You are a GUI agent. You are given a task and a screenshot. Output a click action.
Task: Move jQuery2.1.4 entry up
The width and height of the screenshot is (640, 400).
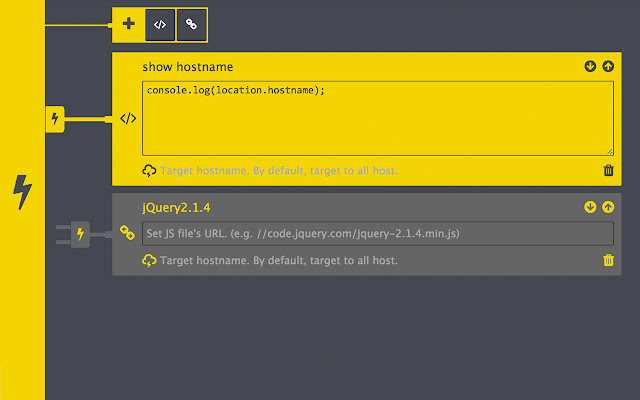coord(608,208)
